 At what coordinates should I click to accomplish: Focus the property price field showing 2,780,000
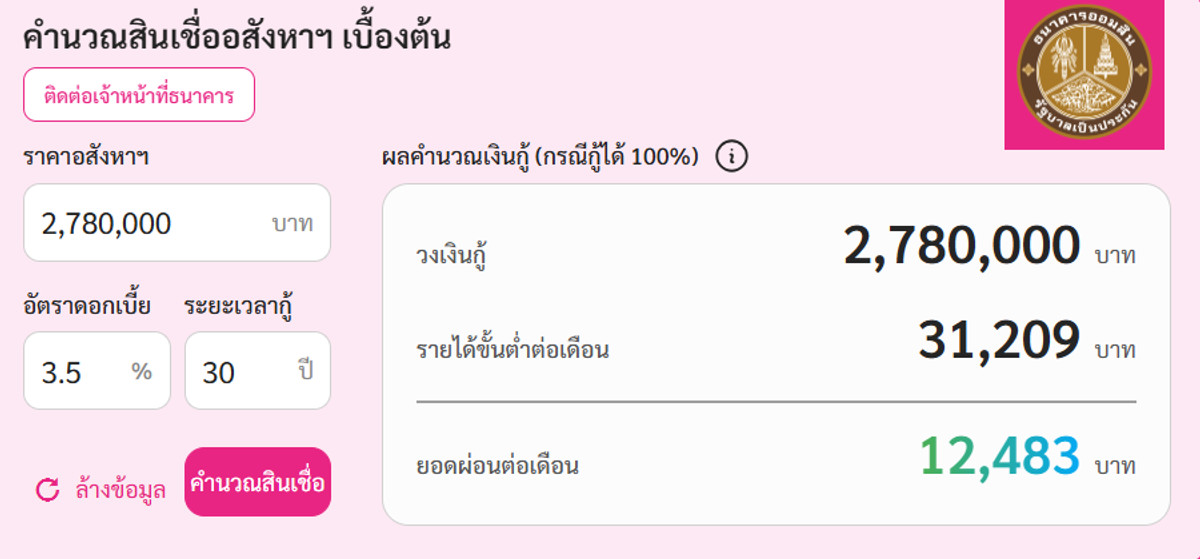[150, 223]
